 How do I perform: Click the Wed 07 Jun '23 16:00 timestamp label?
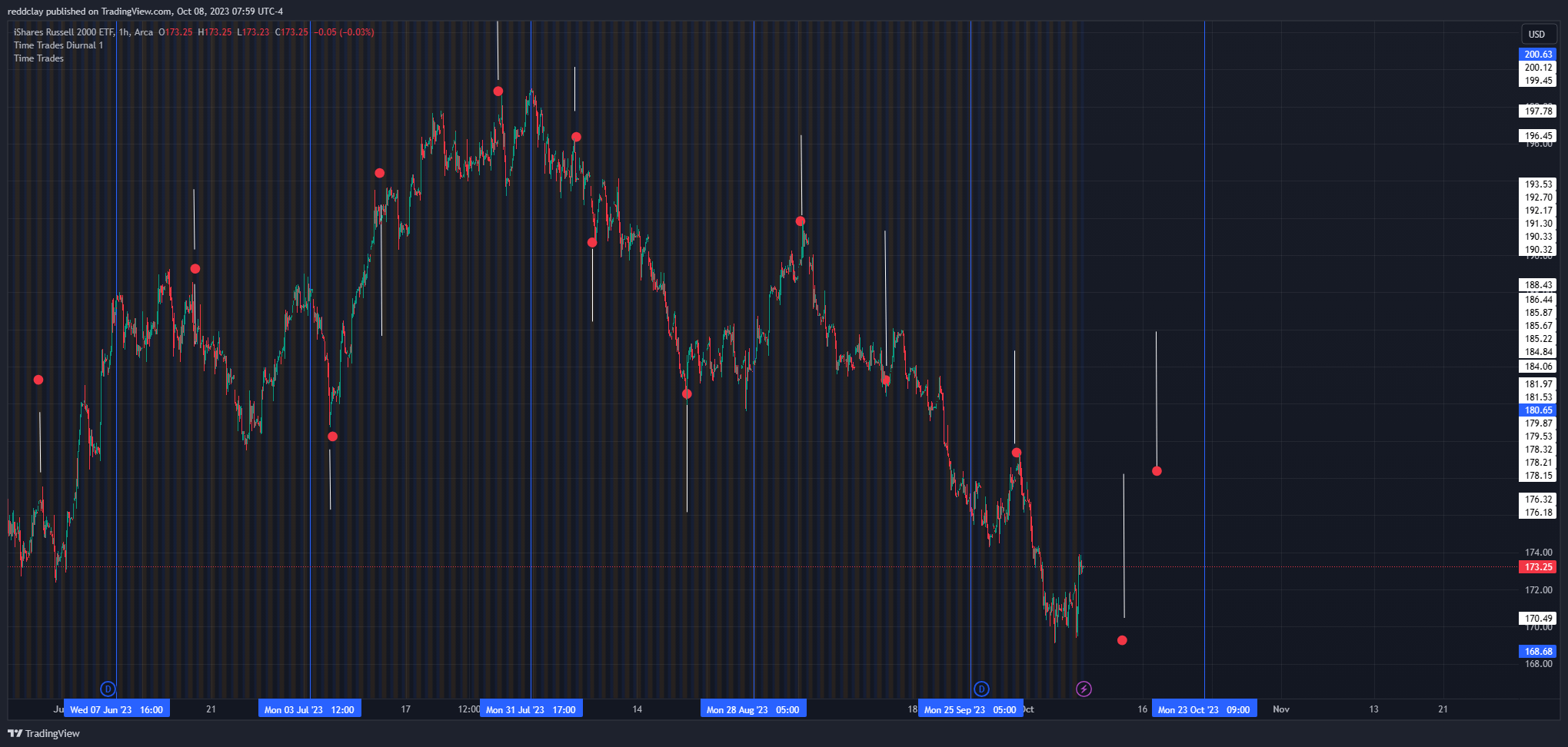pos(115,709)
